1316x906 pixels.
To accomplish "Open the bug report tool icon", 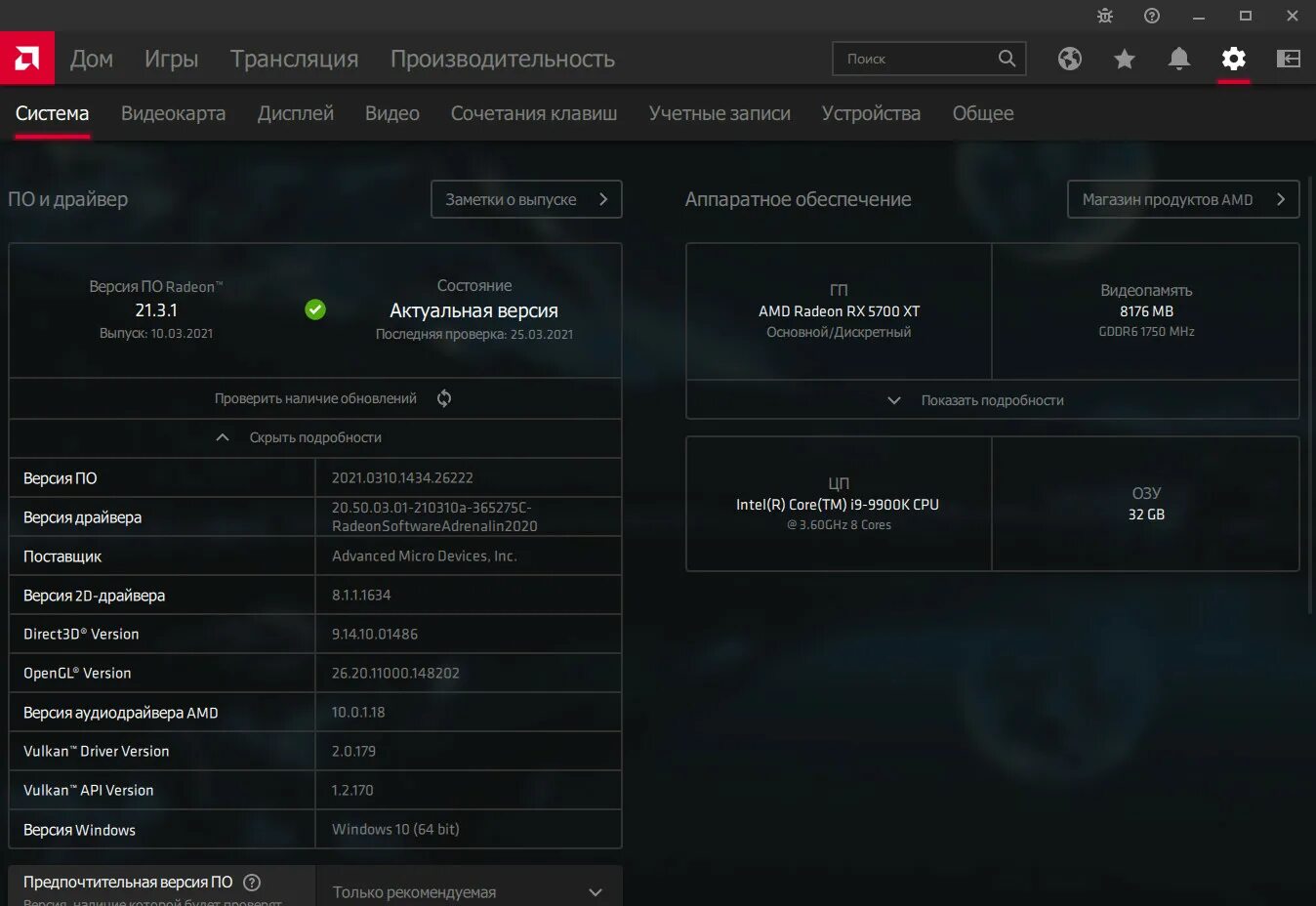I will pos(1105,16).
